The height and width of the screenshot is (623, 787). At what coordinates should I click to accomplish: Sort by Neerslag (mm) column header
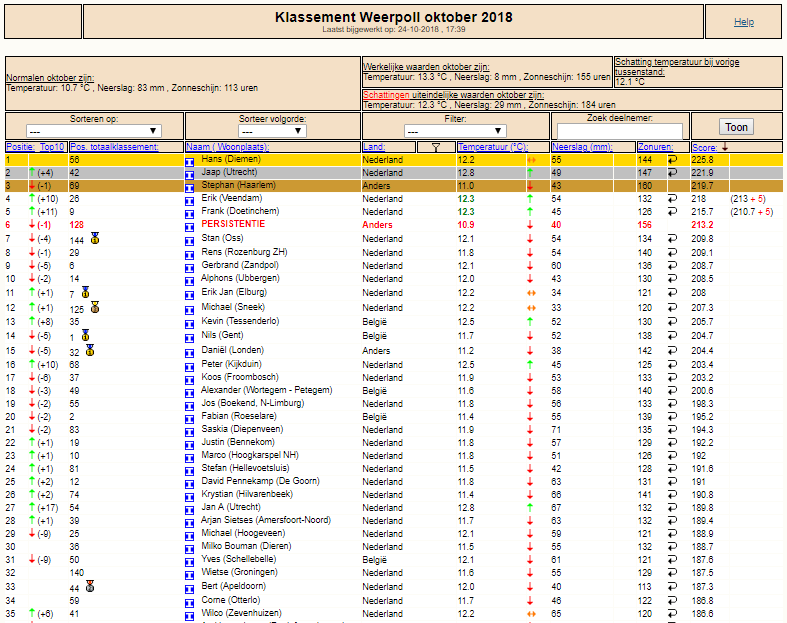[x=582, y=147]
